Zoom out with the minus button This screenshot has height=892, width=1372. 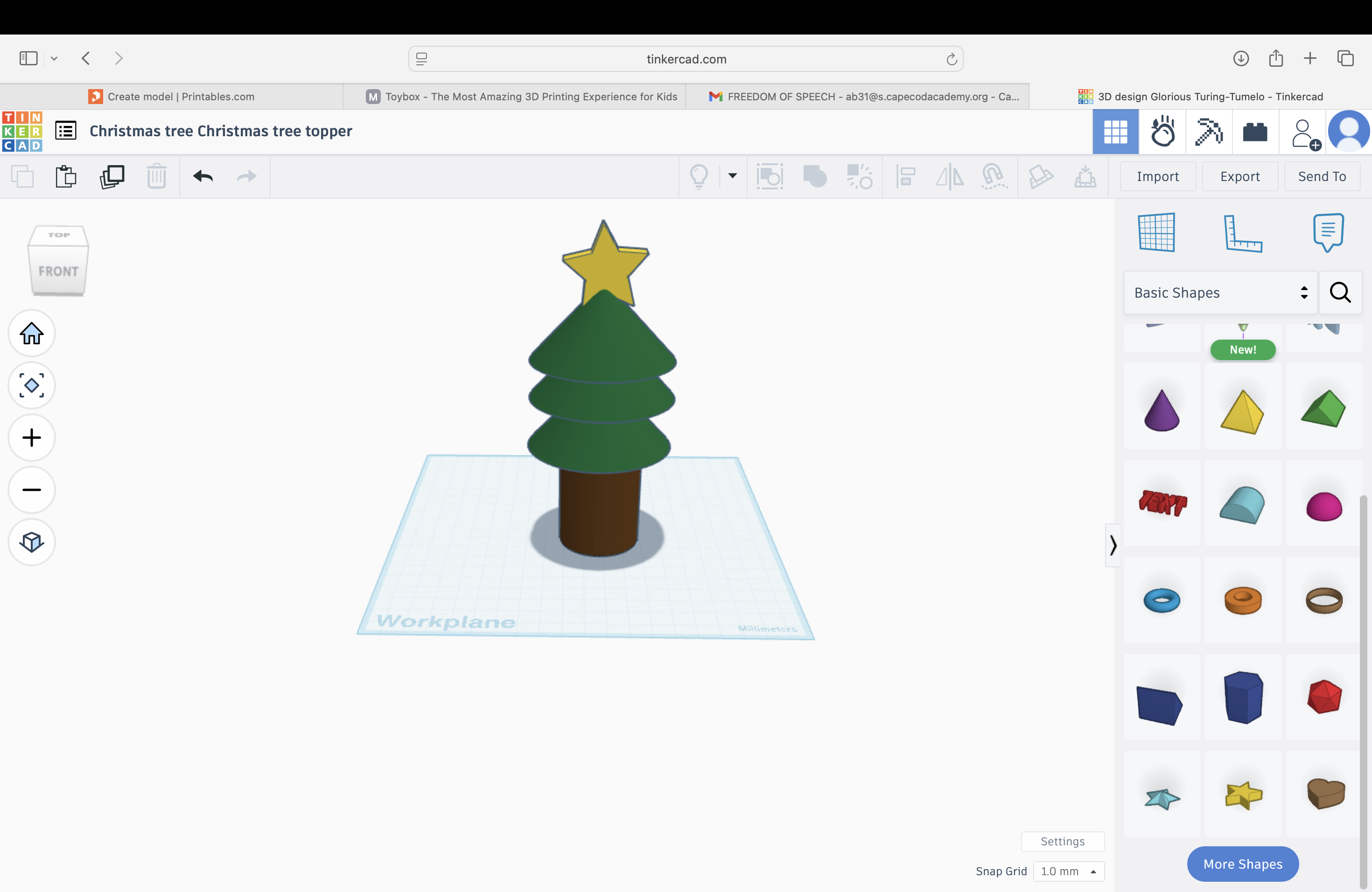[x=32, y=490]
